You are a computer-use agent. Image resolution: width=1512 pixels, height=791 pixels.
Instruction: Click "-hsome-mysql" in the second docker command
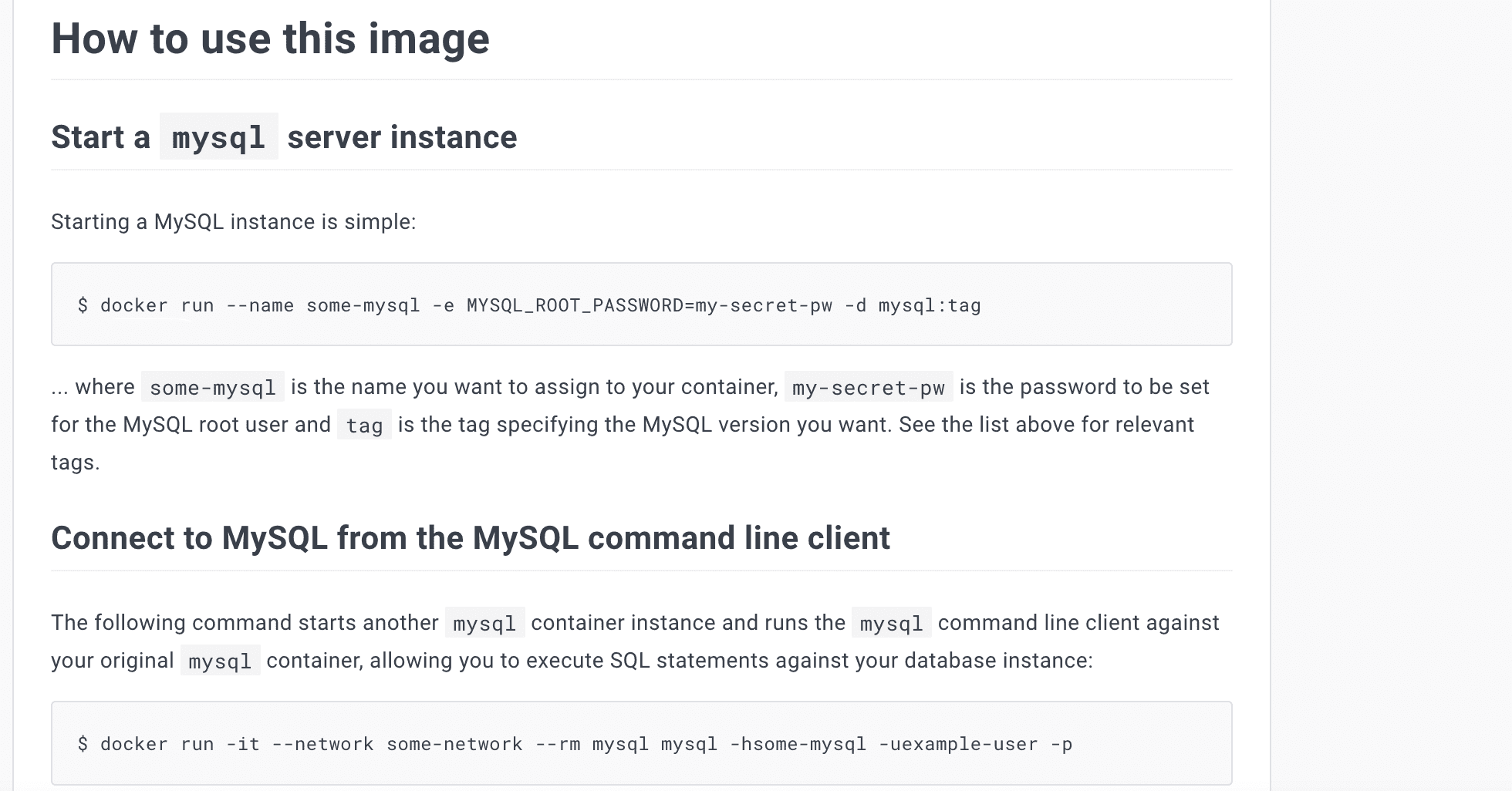pos(798,745)
